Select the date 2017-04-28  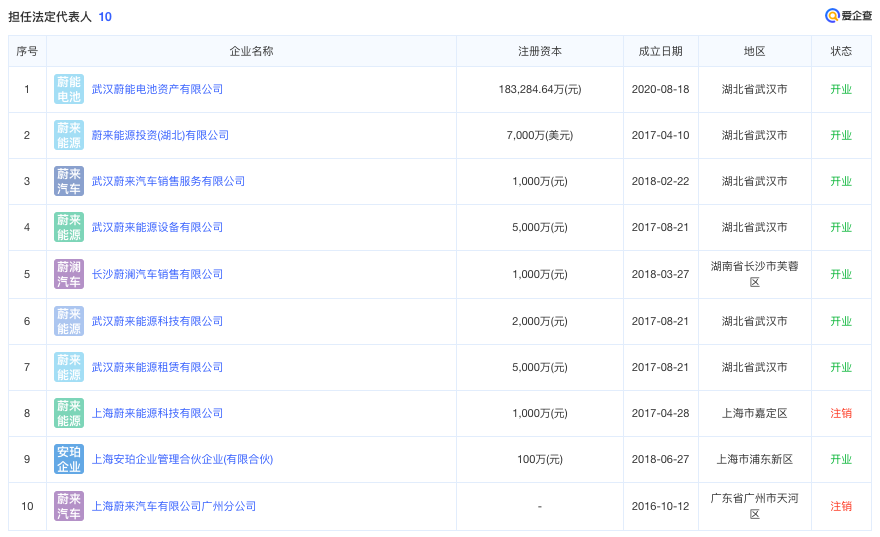click(x=661, y=414)
